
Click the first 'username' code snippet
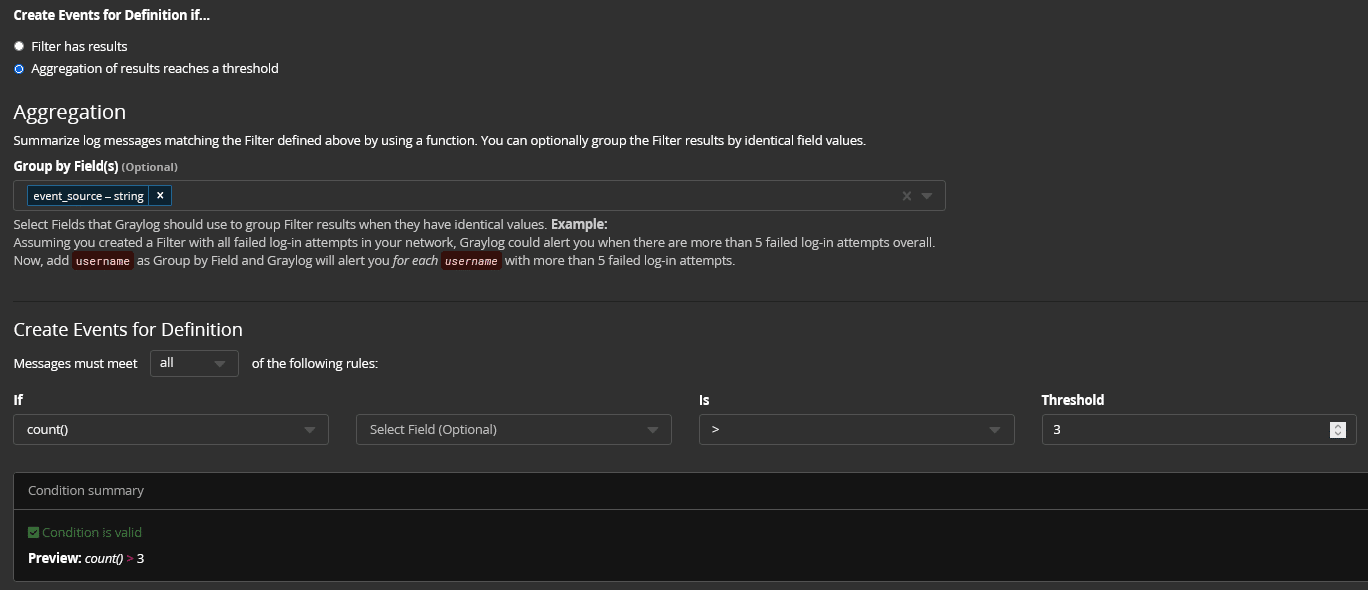(103, 261)
